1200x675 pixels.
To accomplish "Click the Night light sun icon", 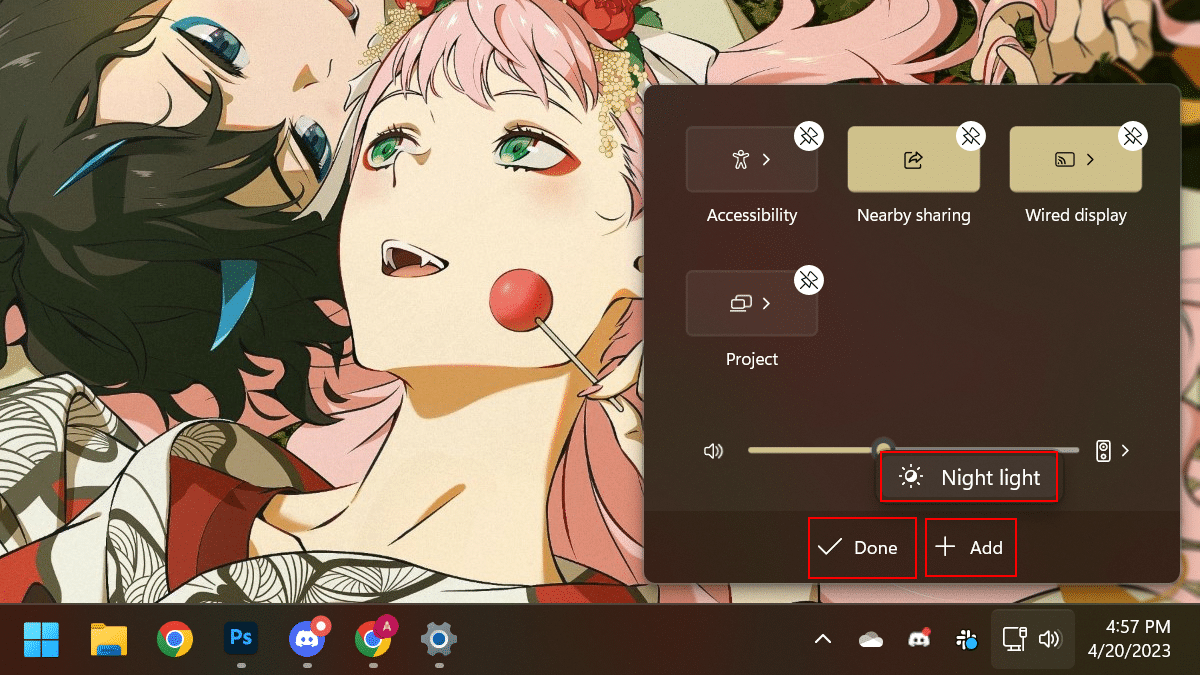I will tap(911, 477).
